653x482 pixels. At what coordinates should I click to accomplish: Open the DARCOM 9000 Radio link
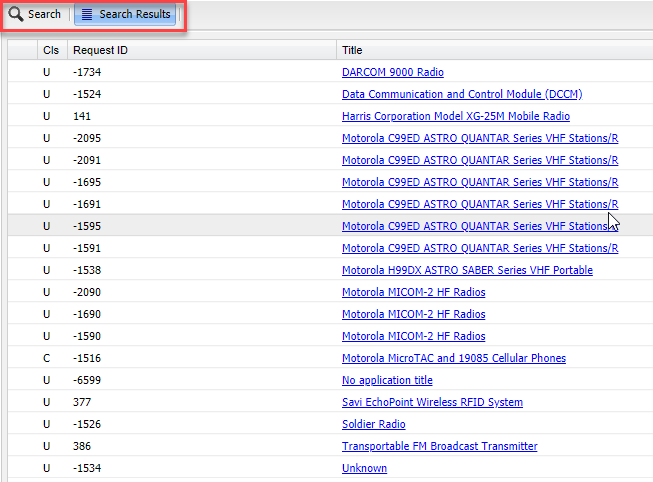tap(393, 72)
